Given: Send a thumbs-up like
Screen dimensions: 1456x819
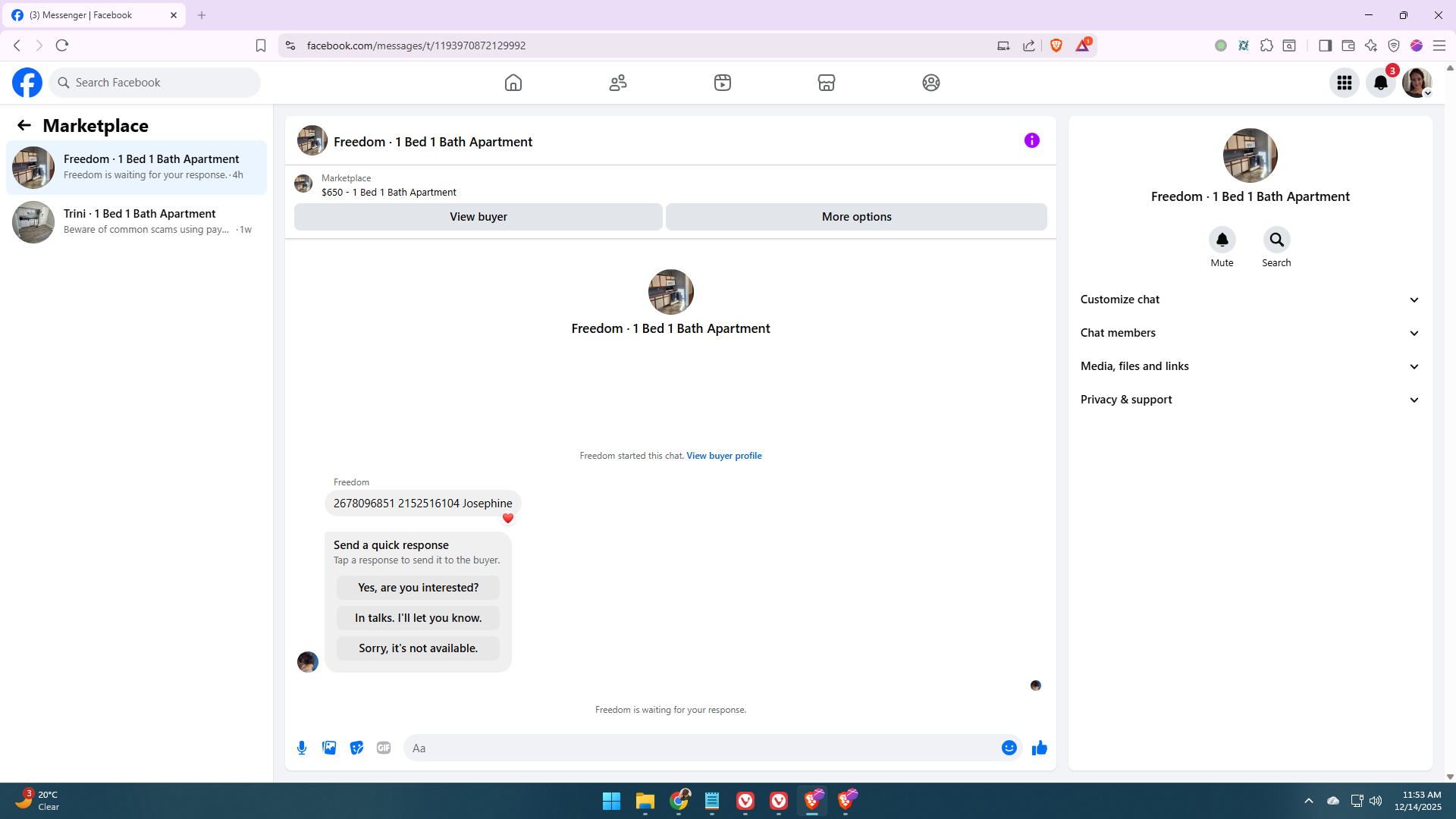Looking at the screenshot, I should pyautogui.click(x=1039, y=748).
